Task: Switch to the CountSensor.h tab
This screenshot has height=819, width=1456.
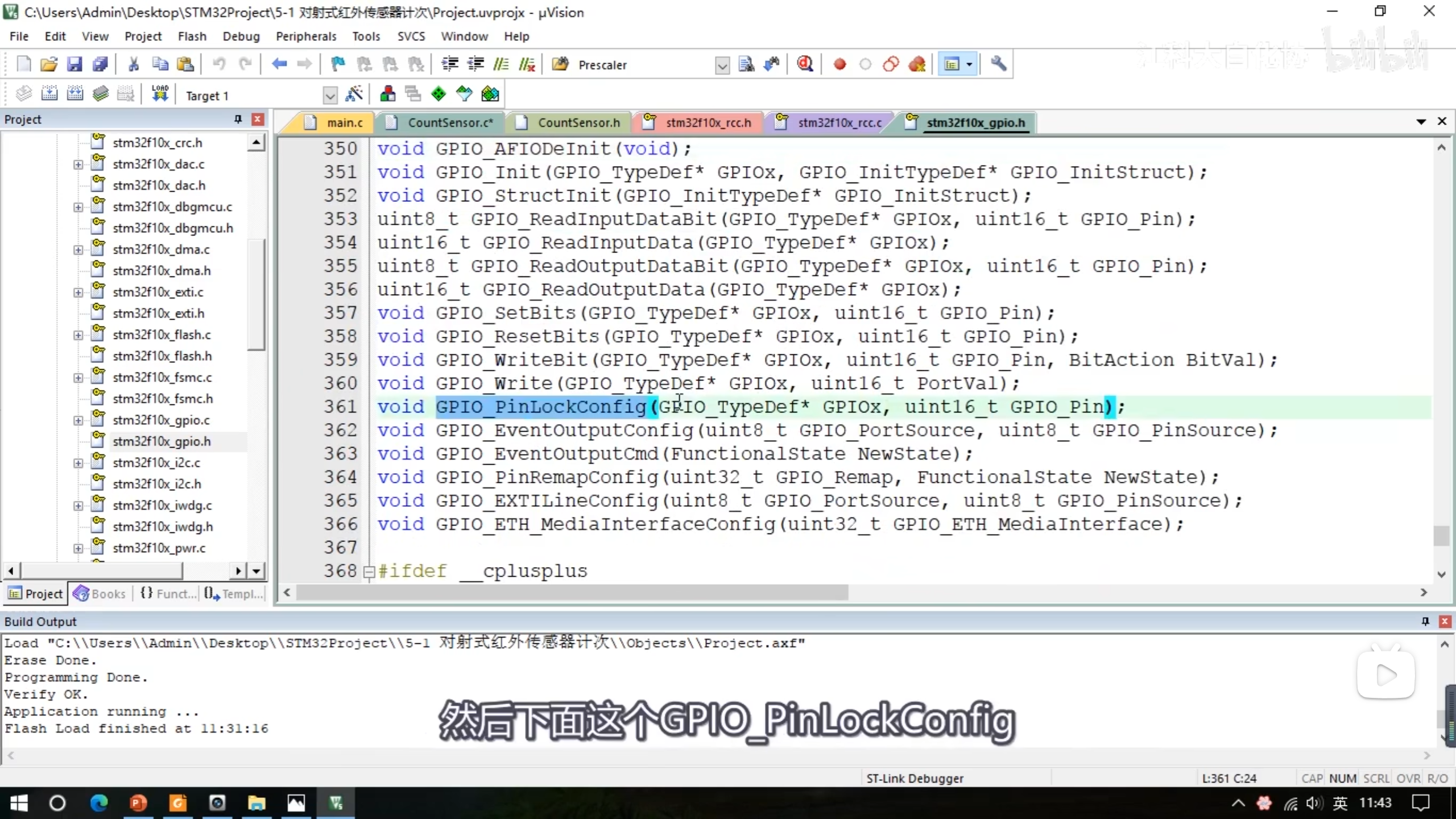Action: [x=578, y=123]
